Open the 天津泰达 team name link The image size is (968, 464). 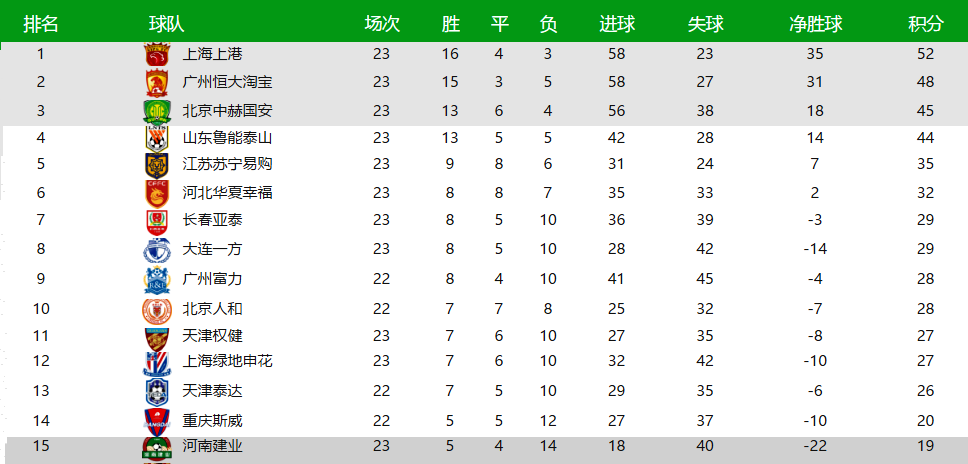212,390
